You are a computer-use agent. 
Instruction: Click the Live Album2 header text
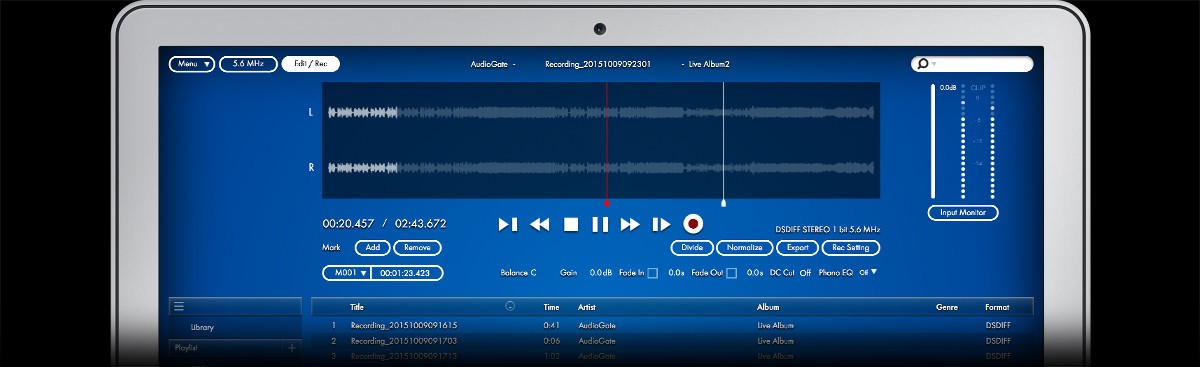coord(710,64)
